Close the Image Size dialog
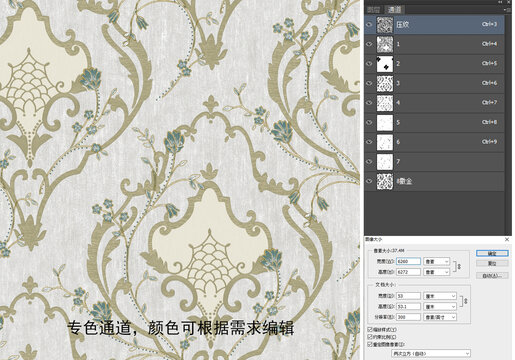This screenshot has height=360, width=515. tap(507, 239)
